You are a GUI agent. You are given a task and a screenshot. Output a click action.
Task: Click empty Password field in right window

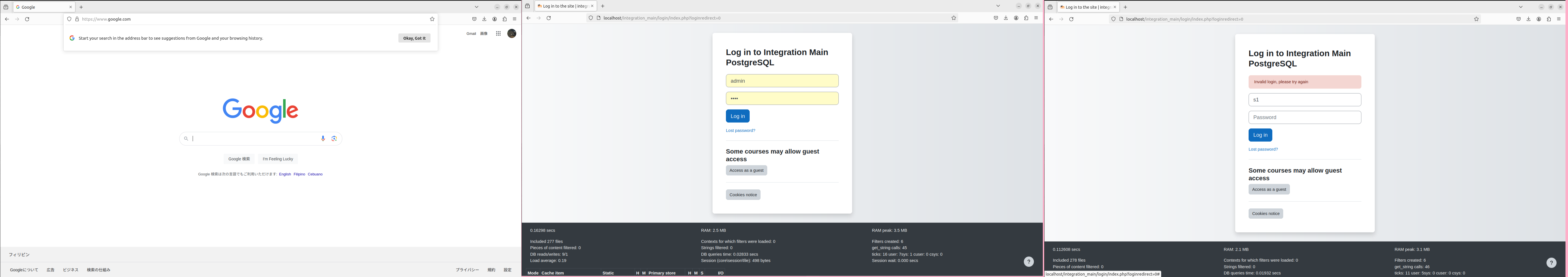click(x=1305, y=118)
